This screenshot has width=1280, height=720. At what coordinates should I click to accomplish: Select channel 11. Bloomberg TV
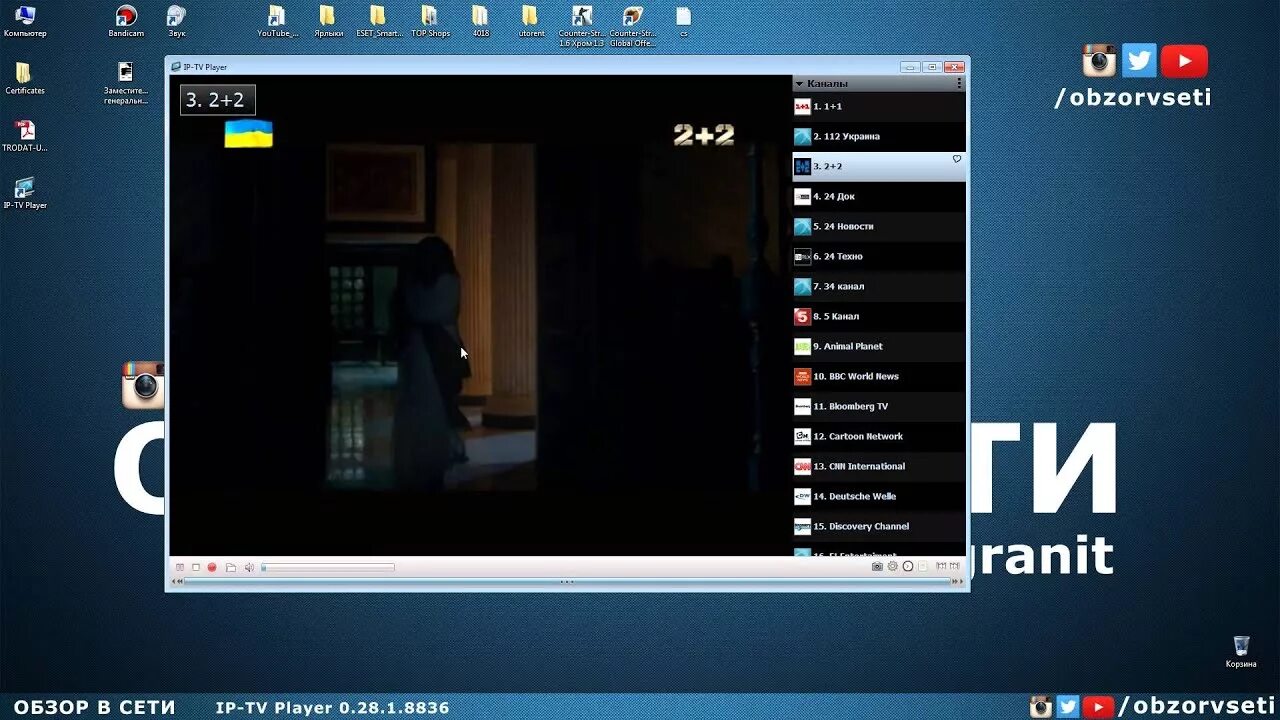point(879,406)
